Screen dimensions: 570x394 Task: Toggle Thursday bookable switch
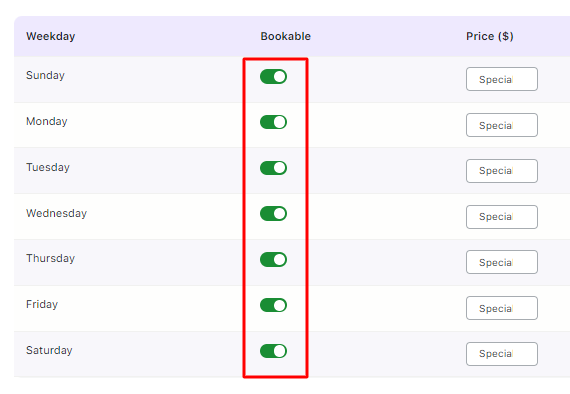point(273,260)
